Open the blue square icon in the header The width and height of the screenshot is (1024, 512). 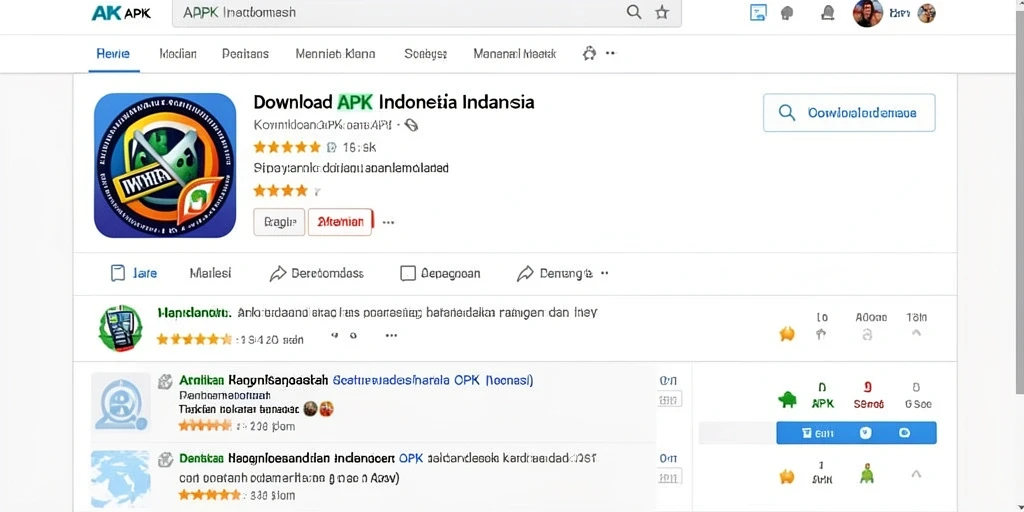758,13
